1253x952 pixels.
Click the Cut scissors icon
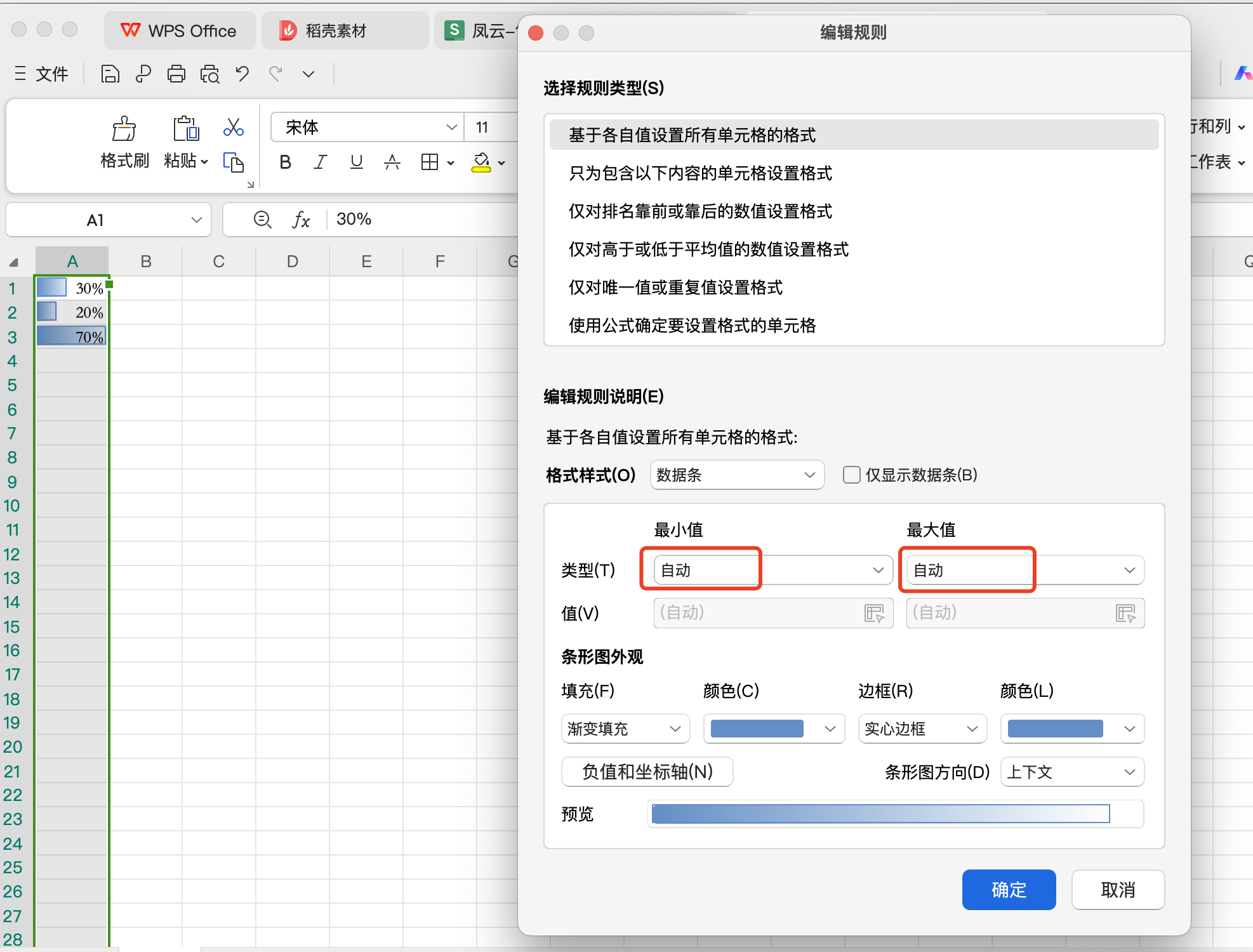click(x=233, y=127)
